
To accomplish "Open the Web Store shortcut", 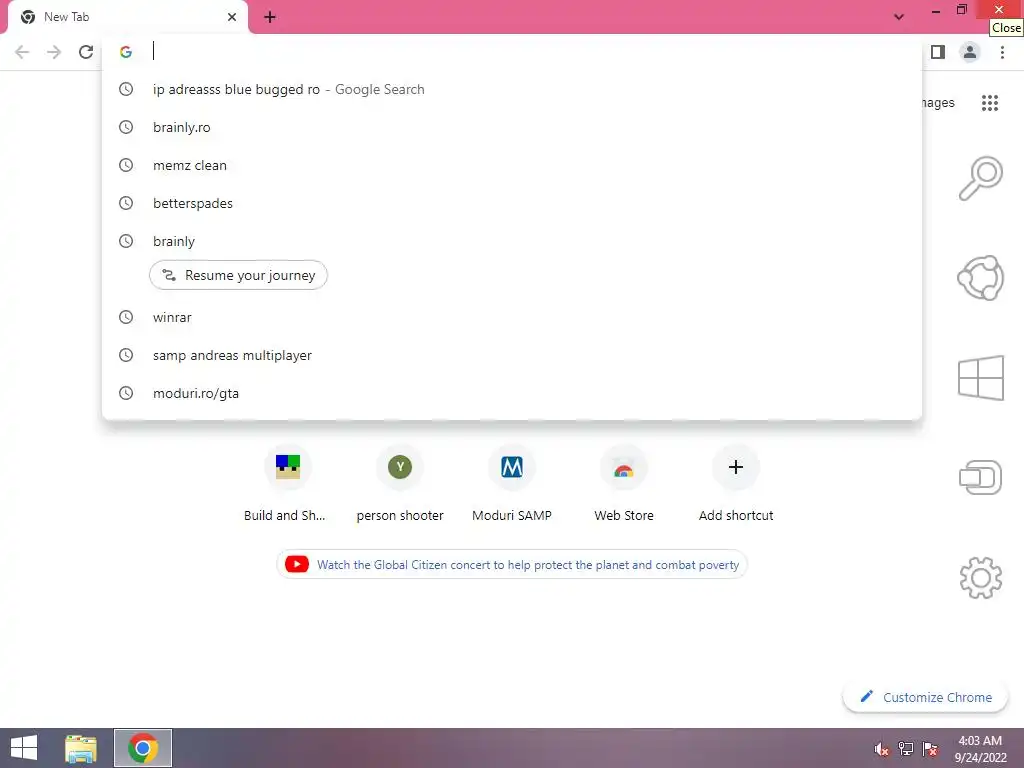I will pyautogui.click(x=624, y=483).
